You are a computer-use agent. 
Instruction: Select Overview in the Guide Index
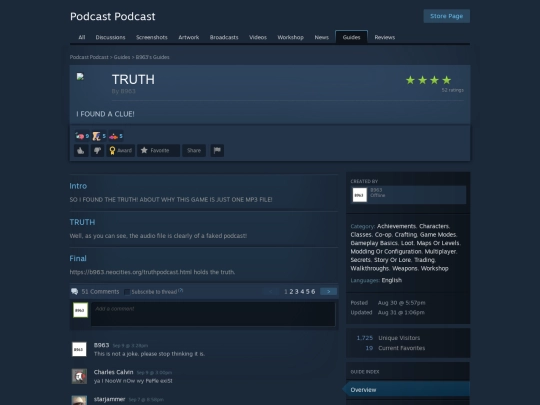click(x=408, y=390)
